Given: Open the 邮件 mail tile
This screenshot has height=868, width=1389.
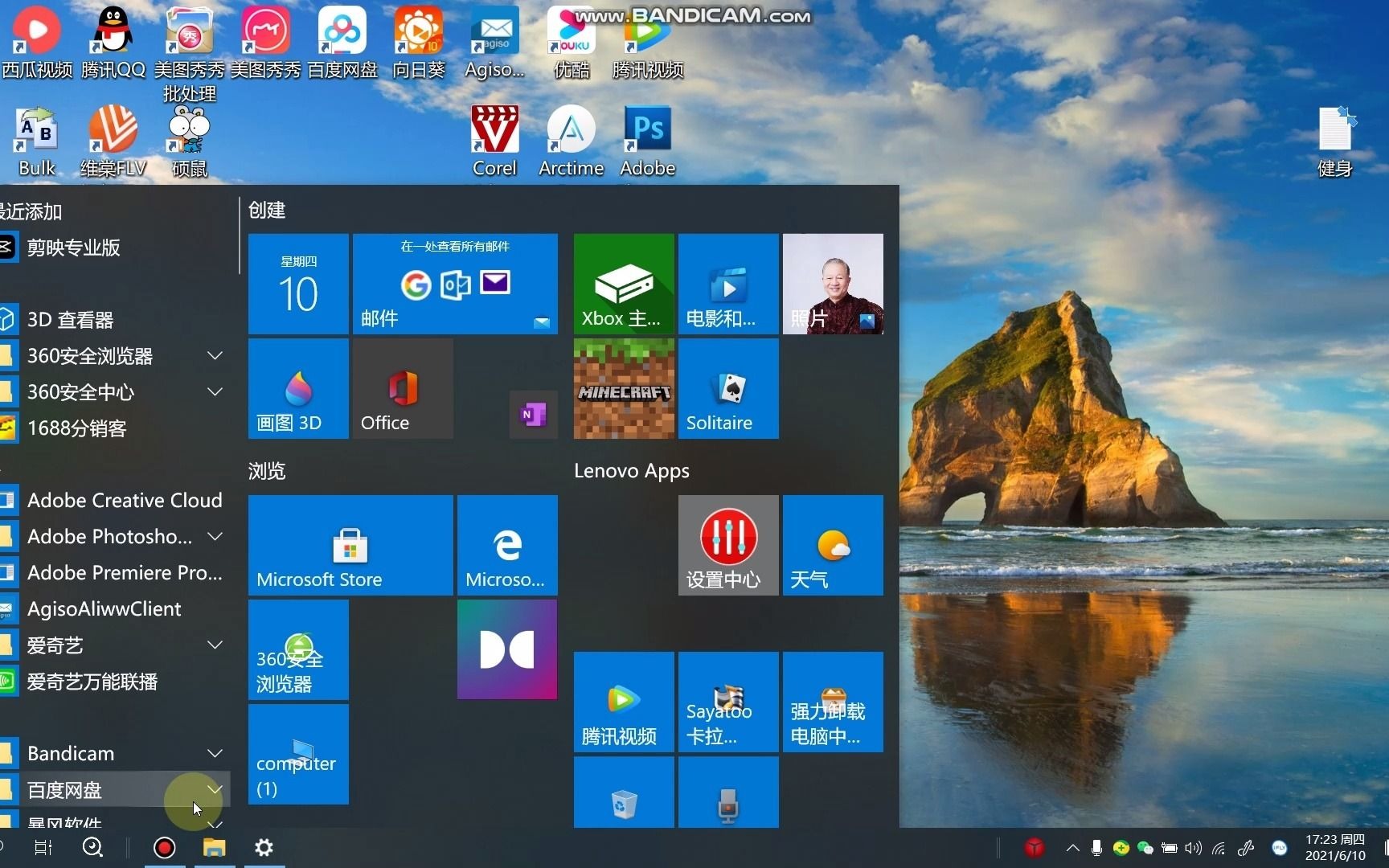Looking at the screenshot, I should 455,284.
